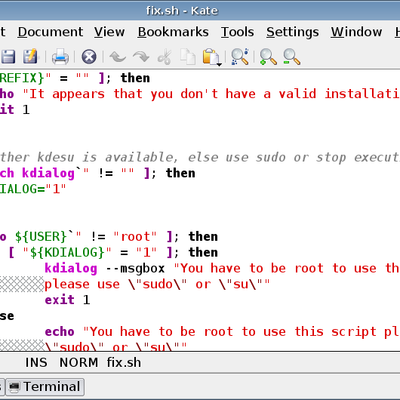Click the purple 'echo' keyword near the bottom
The image size is (400, 400).
[60, 332]
